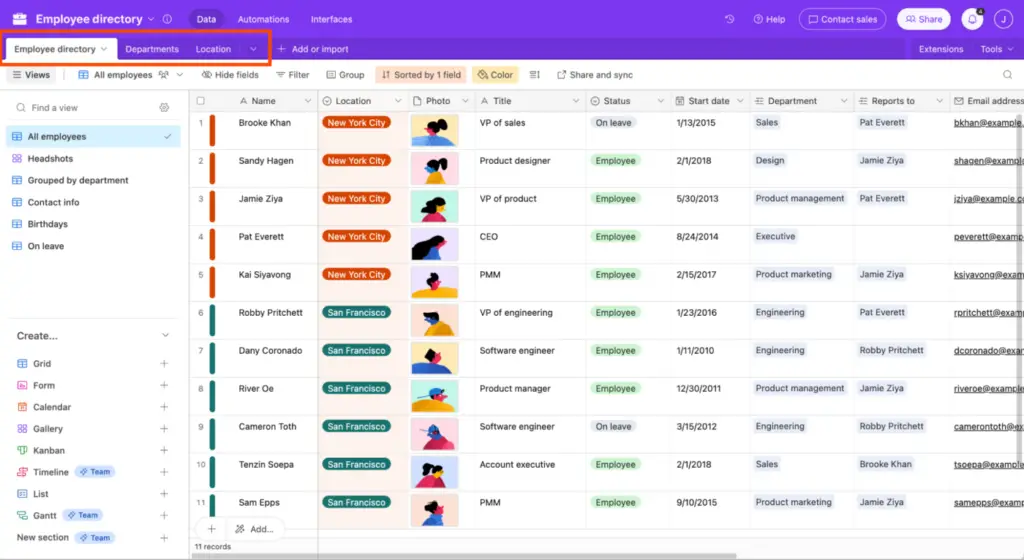Switch to the Departments table tab
This screenshot has height=560, width=1024.
tap(152, 49)
